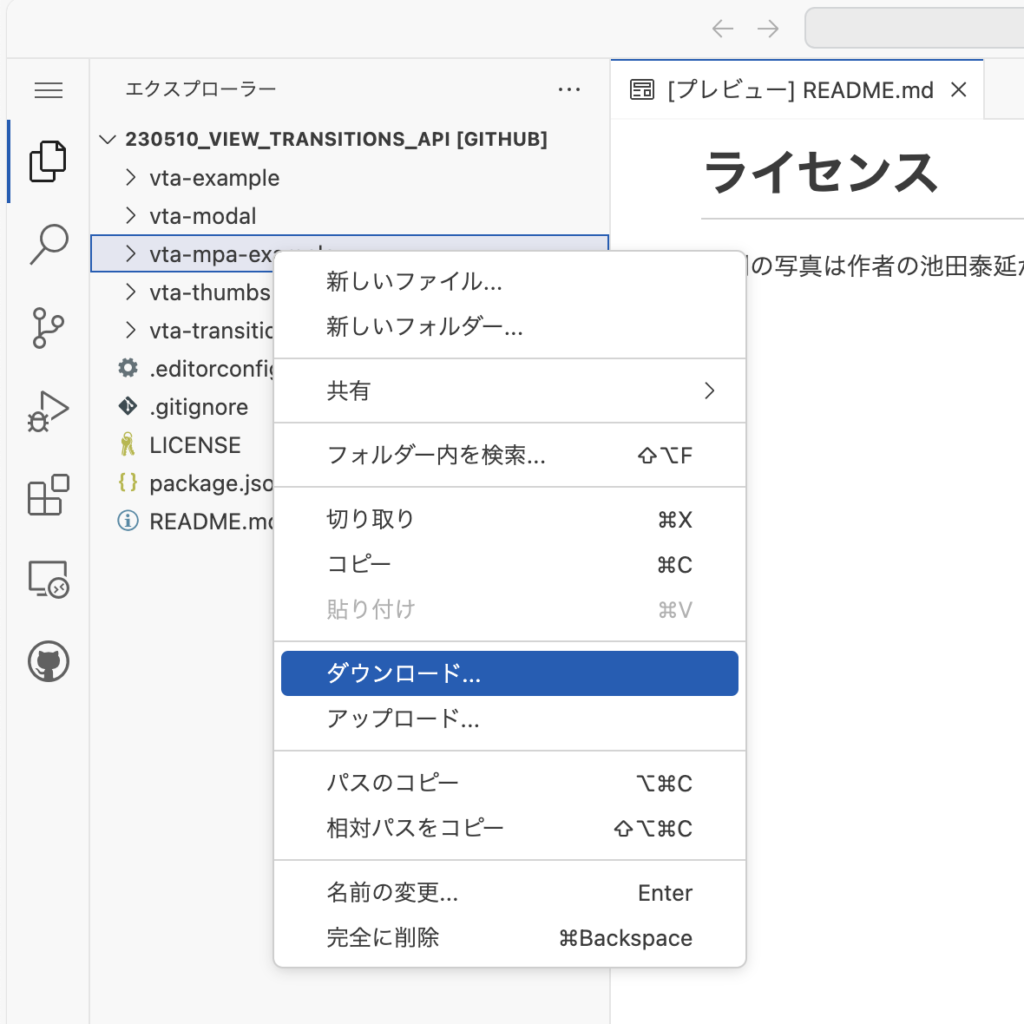The width and height of the screenshot is (1024, 1024).
Task: Click the ライセンス heading in preview
Action: [821, 172]
